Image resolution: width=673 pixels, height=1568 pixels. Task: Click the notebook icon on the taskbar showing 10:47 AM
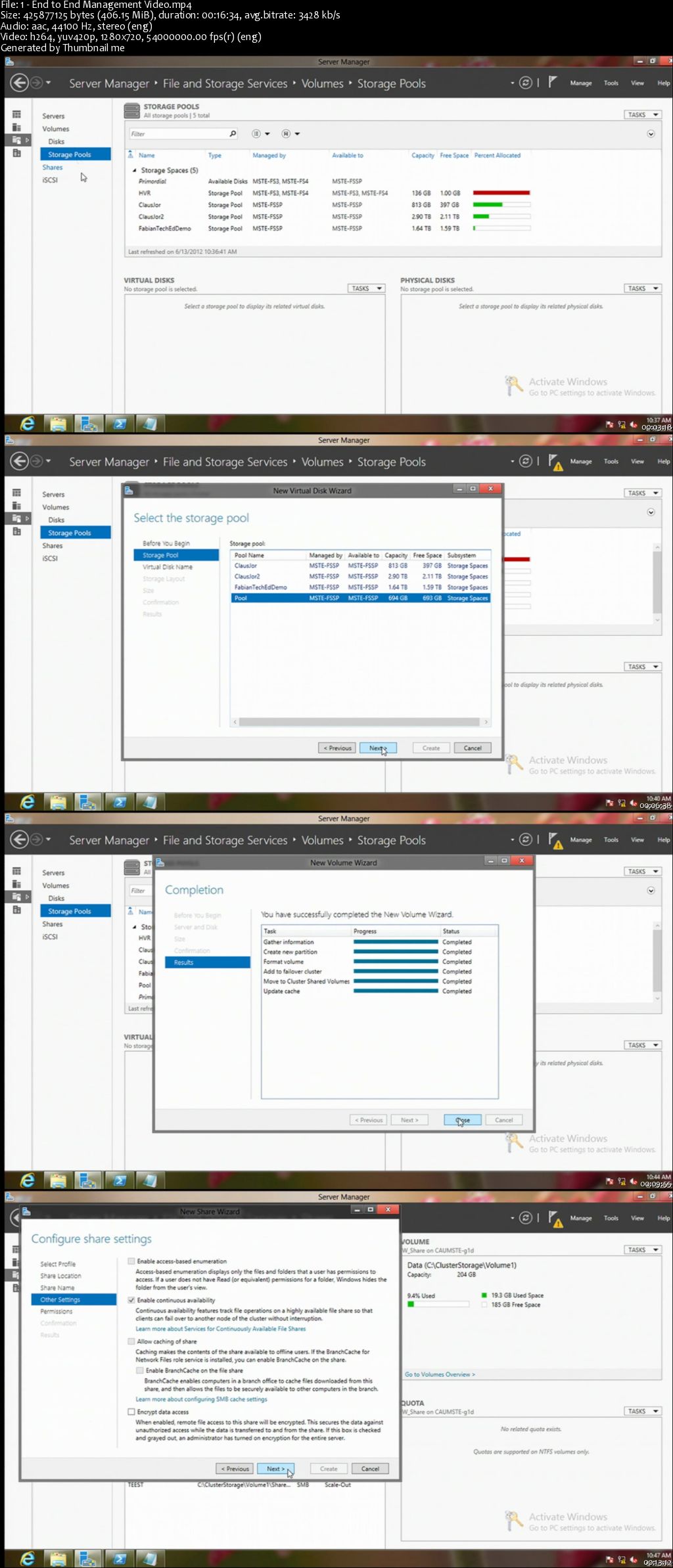pyautogui.click(x=149, y=1559)
